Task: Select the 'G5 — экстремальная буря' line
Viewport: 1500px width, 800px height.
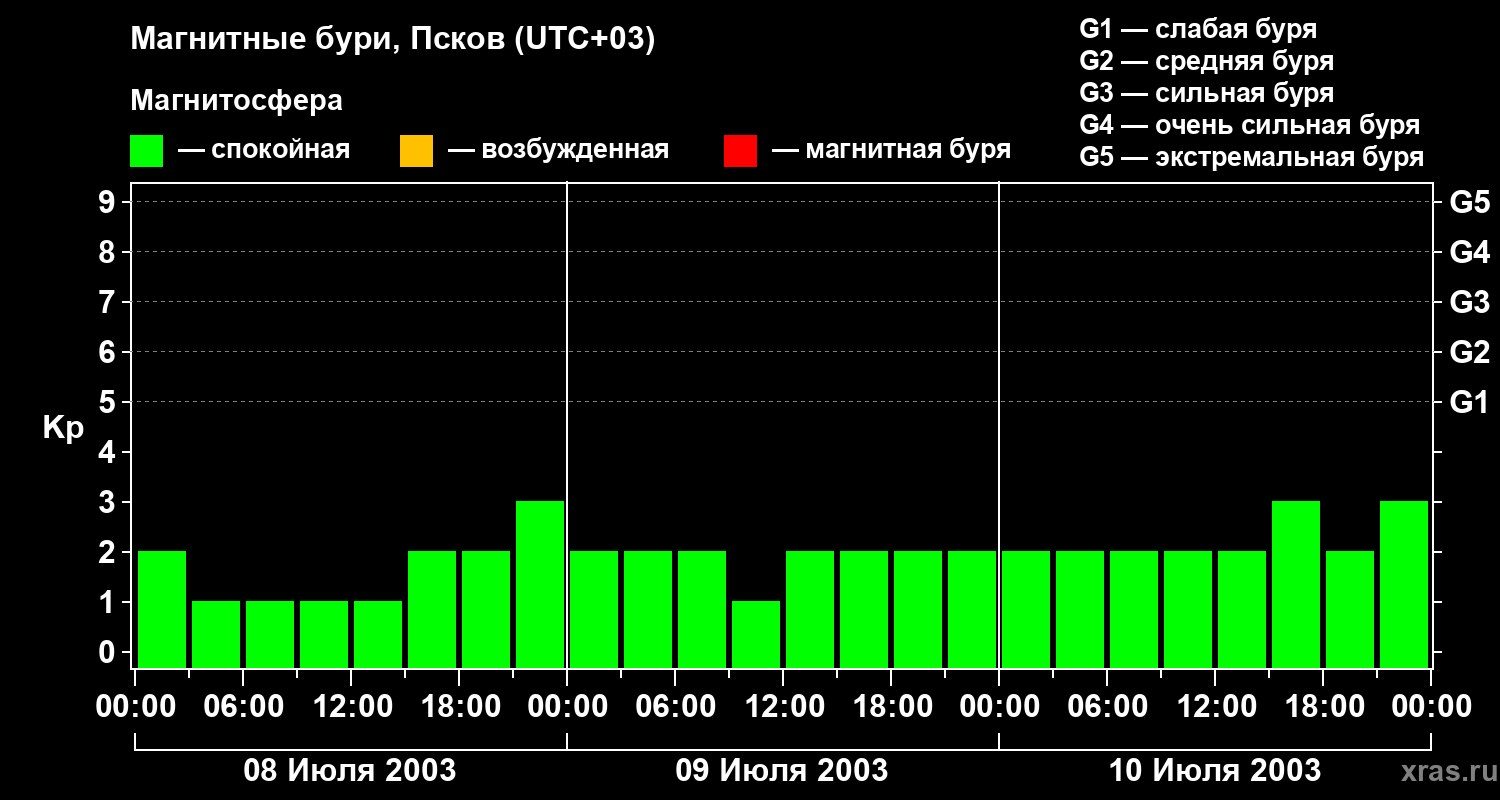Action: coord(1252,157)
